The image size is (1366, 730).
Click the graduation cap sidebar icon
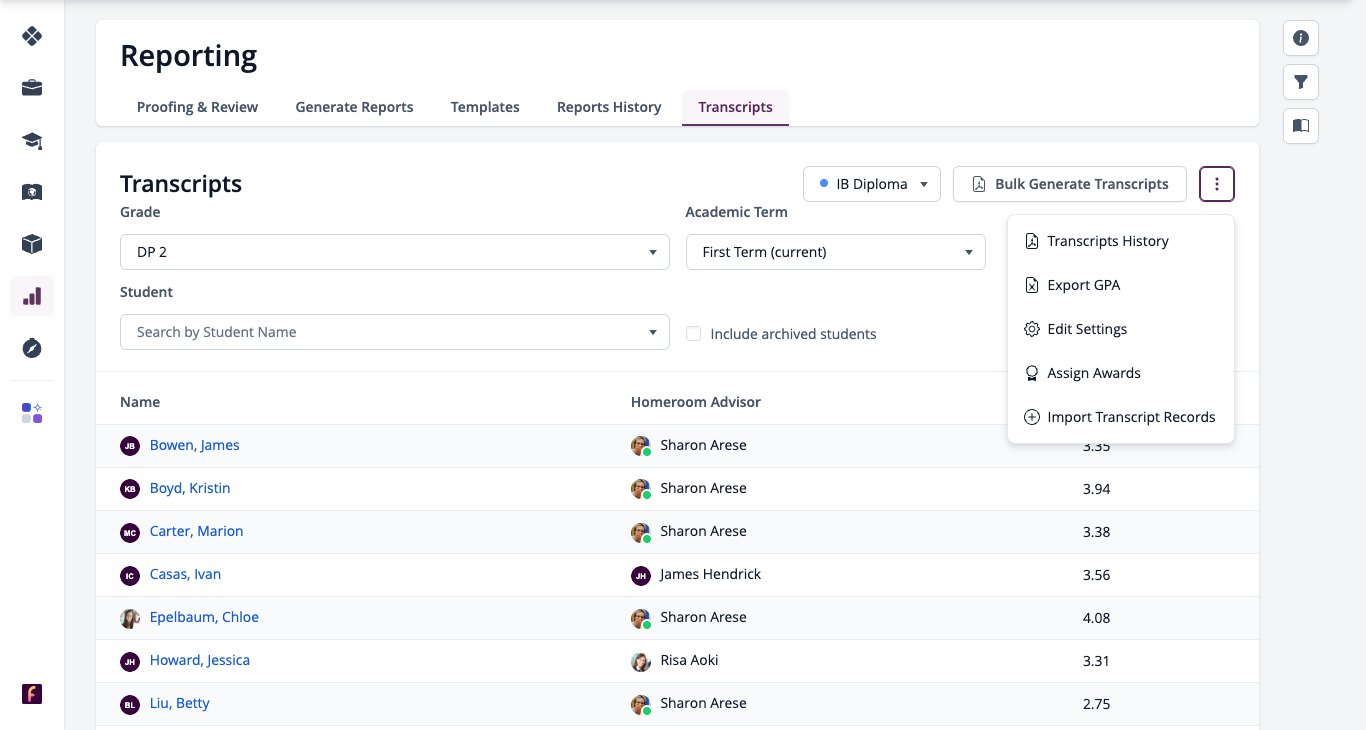tap(32, 140)
